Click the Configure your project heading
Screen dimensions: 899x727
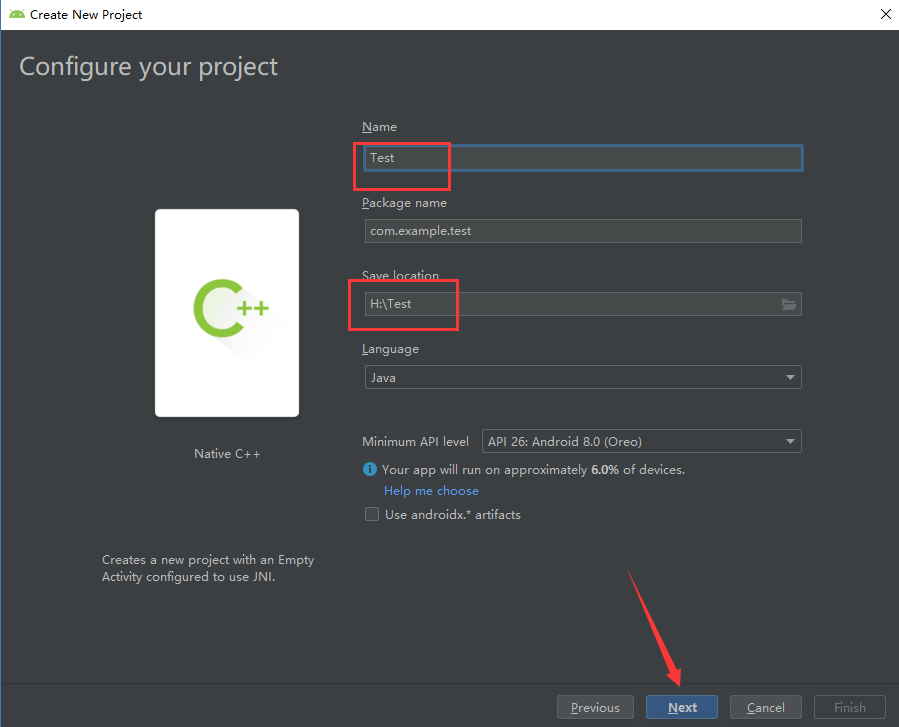148,67
